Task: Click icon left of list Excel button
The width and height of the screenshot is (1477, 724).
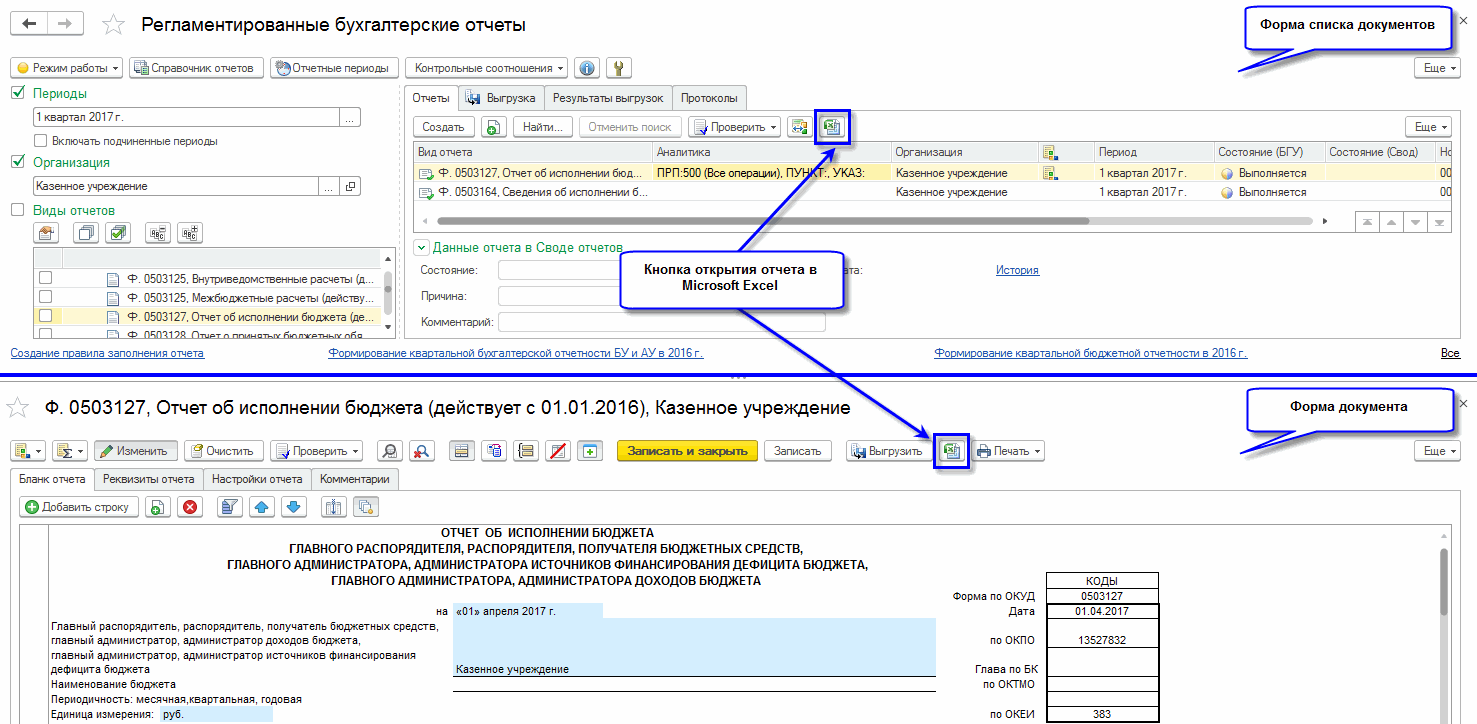Action: 798,127
